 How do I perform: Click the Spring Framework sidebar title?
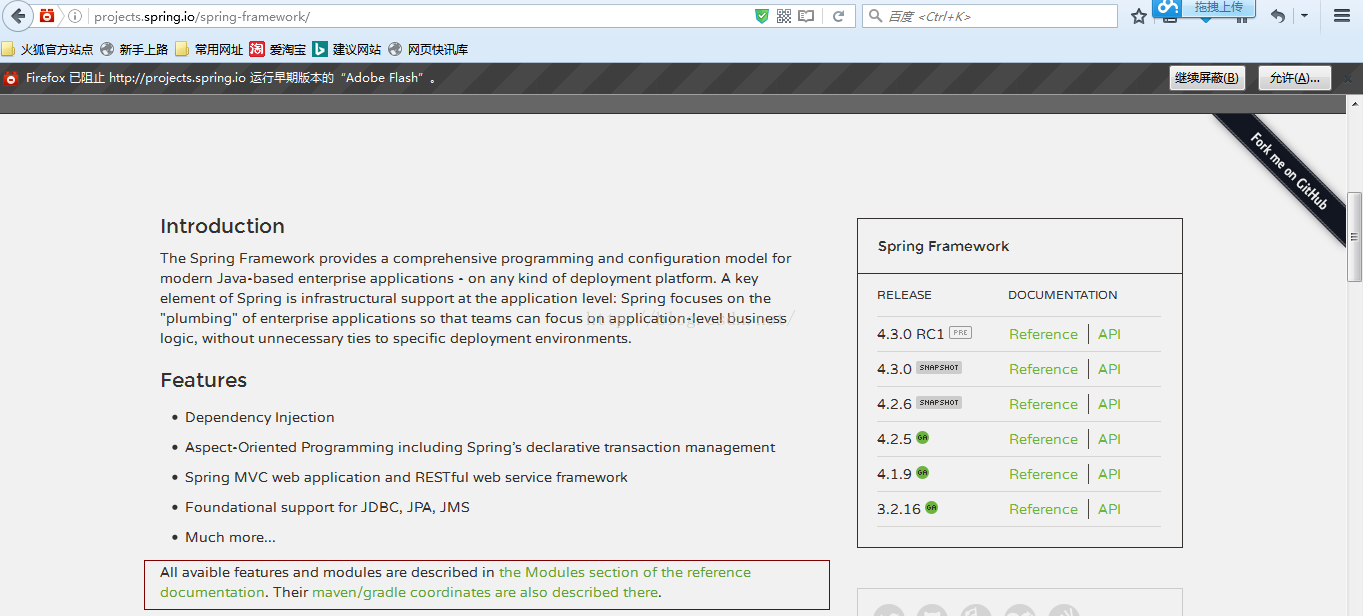click(943, 246)
